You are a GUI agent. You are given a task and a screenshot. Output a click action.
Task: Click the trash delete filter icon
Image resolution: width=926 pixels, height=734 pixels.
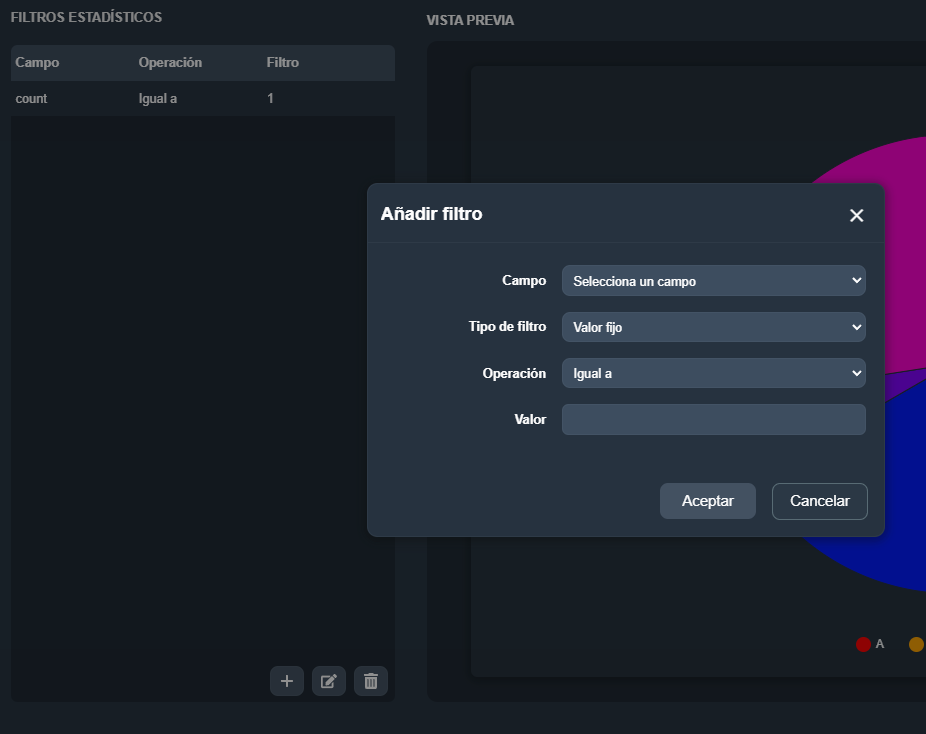pyautogui.click(x=371, y=681)
